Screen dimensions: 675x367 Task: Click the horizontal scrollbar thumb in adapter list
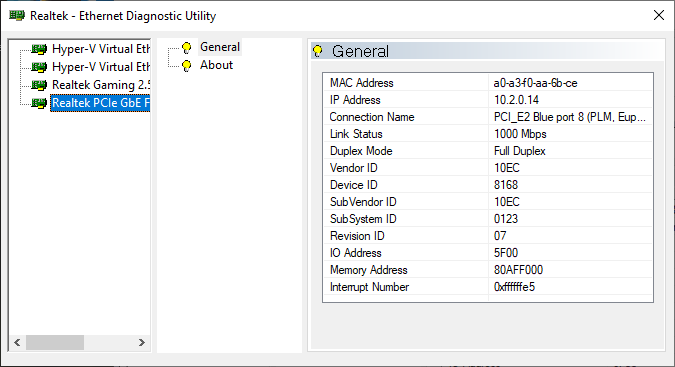pyautogui.click(x=55, y=342)
